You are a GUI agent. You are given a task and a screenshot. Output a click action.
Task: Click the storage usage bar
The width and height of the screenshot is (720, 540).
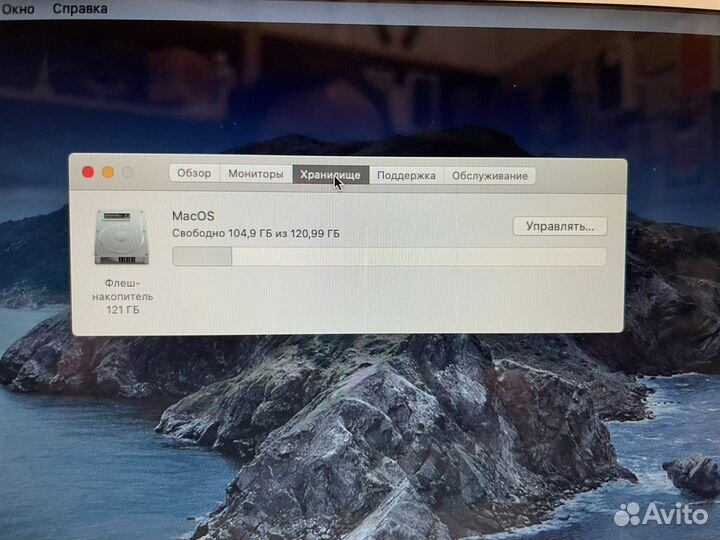[x=389, y=257]
